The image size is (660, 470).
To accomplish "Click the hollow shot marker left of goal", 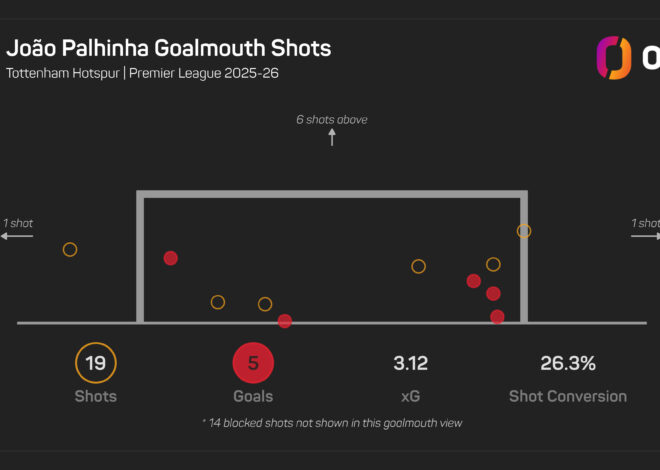I will click(x=70, y=250).
